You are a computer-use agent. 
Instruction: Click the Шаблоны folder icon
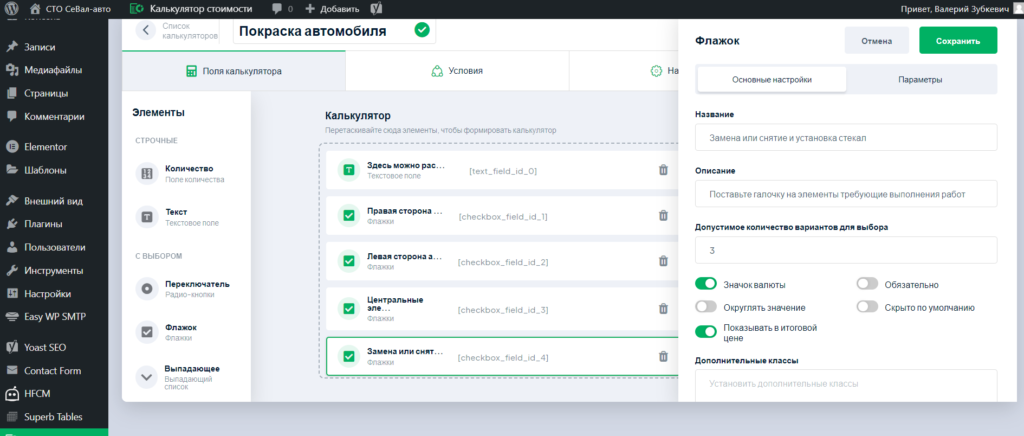[x=12, y=170]
